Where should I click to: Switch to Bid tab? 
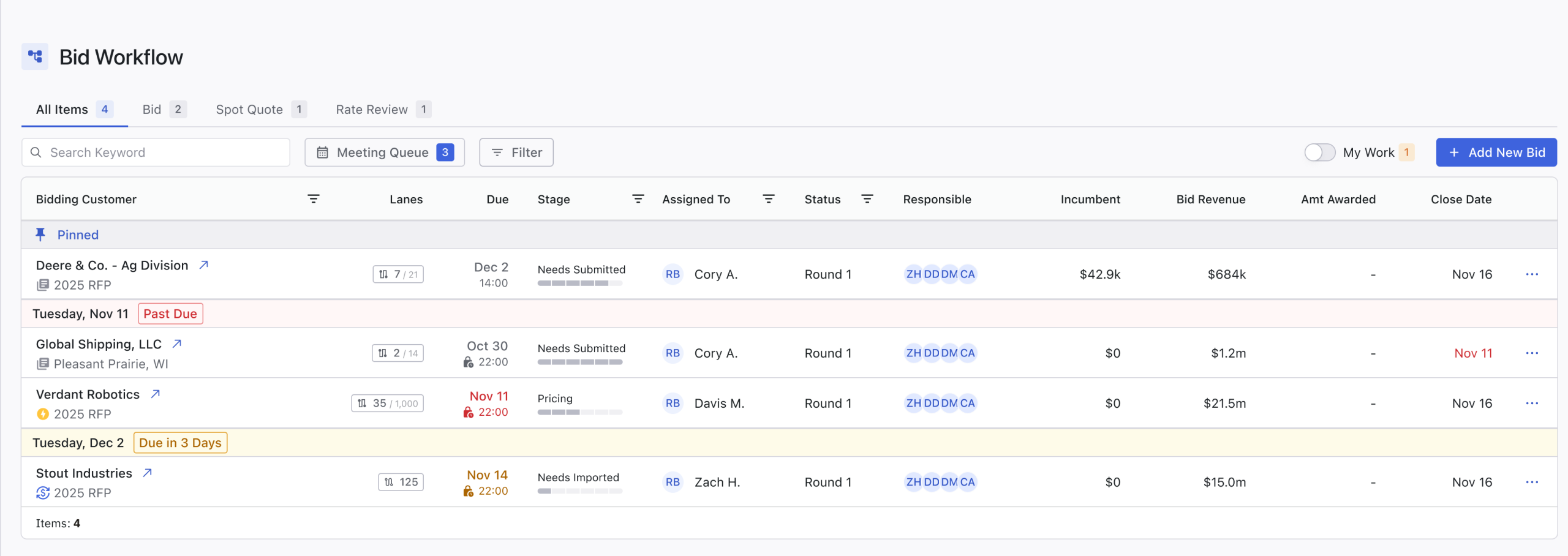click(x=164, y=110)
